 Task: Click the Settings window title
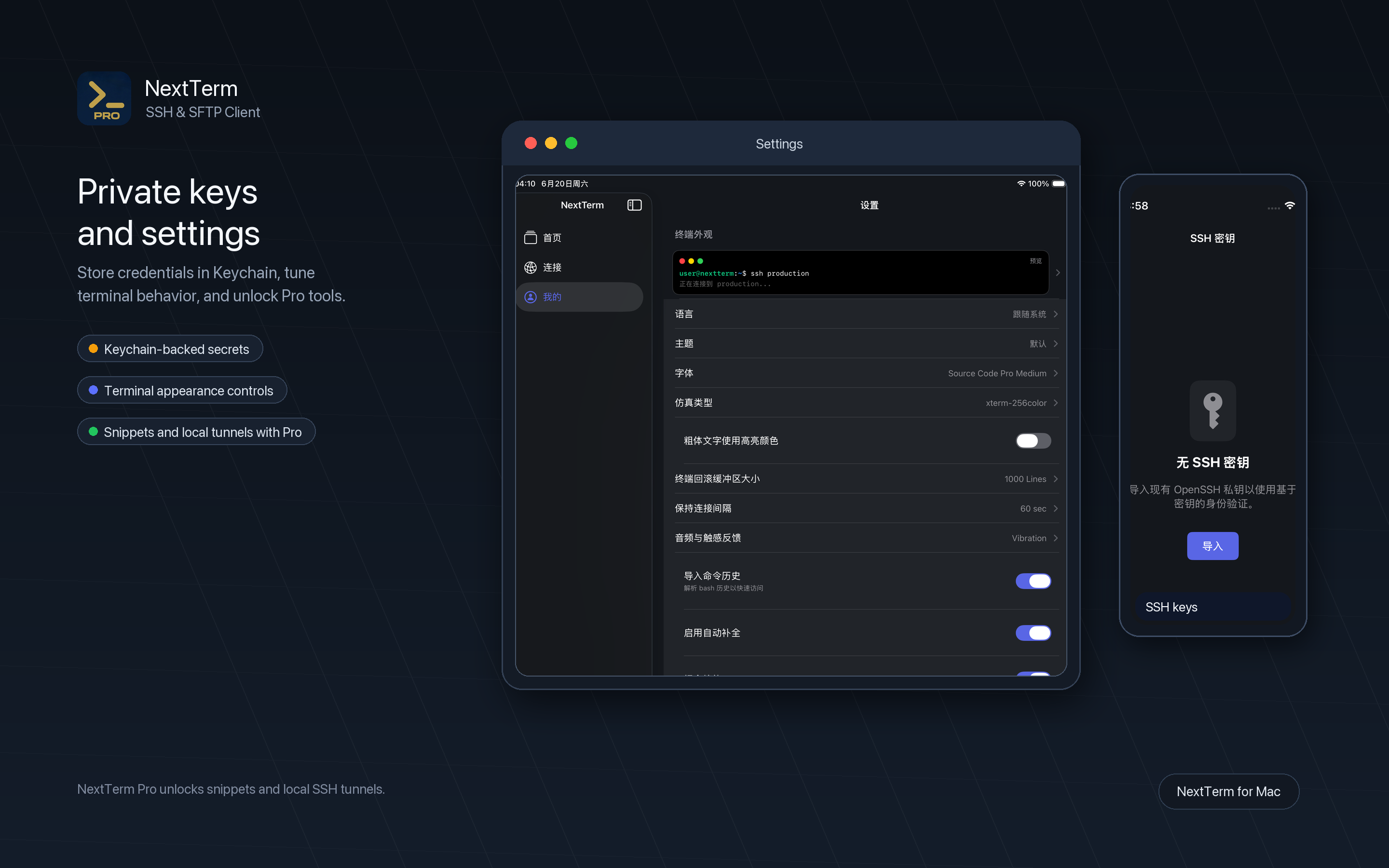coord(779,144)
